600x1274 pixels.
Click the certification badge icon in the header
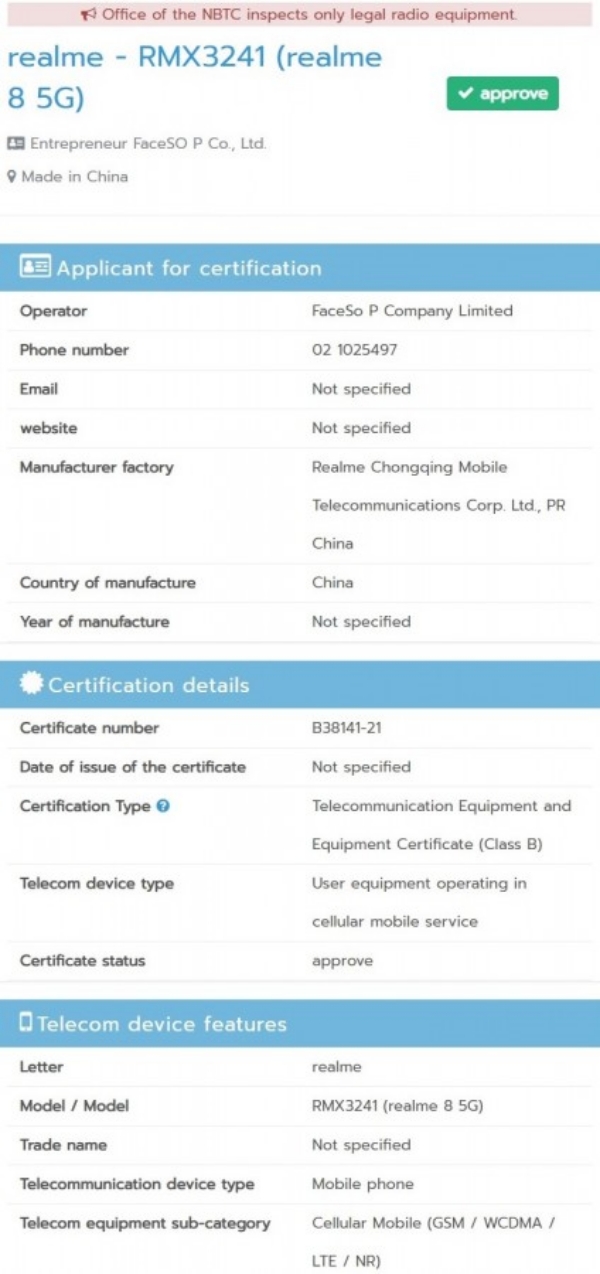click(31, 685)
